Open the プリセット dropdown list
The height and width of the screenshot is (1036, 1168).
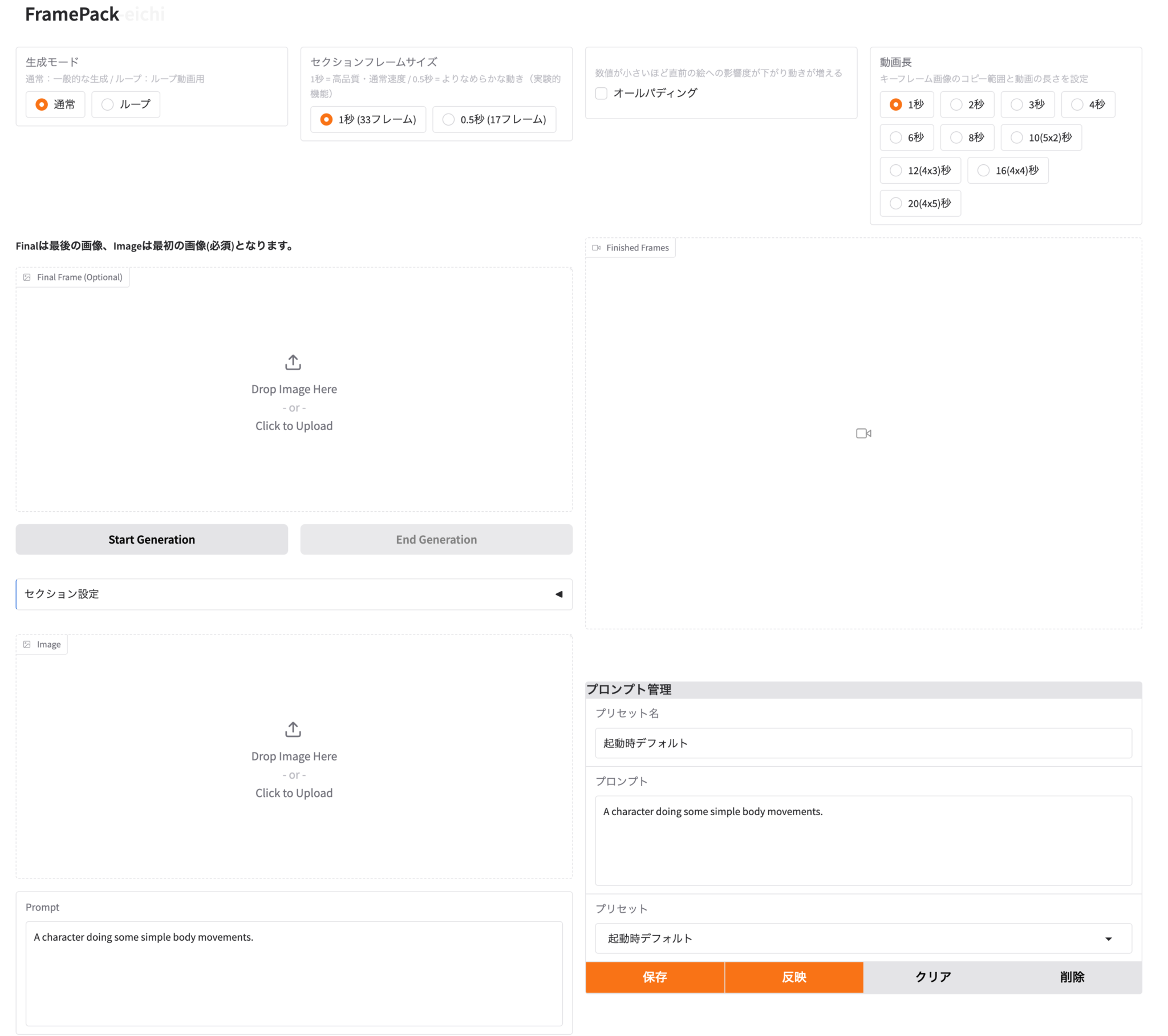tap(863, 938)
